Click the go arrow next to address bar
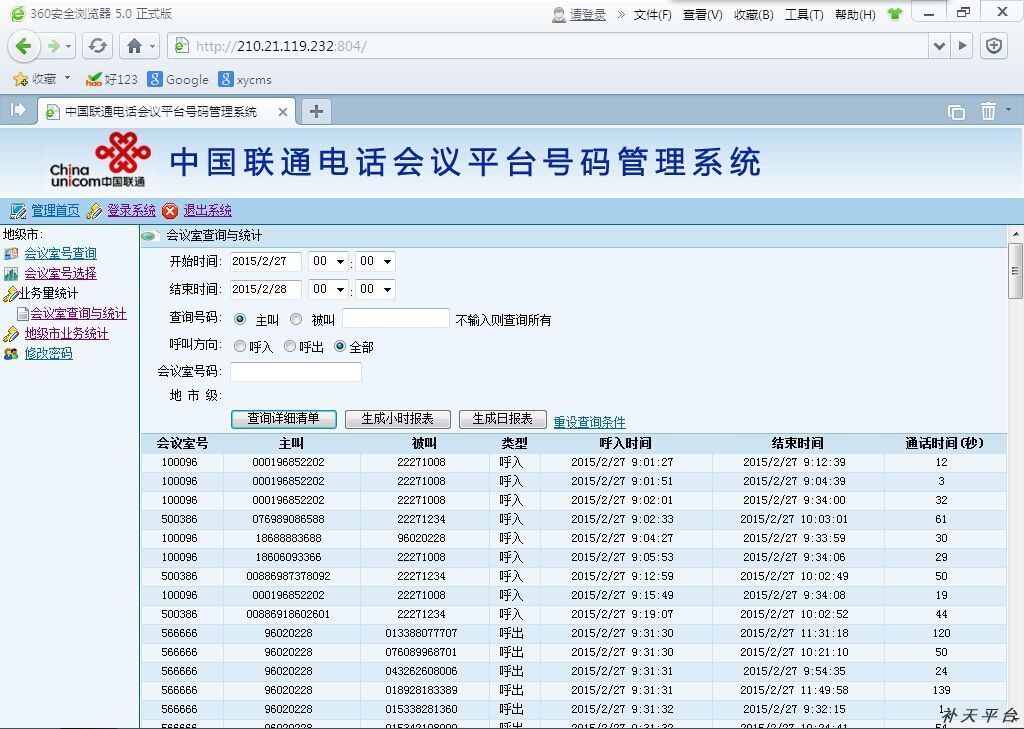Image resolution: width=1024 pixels, height=729 pixels. pos(962,46)
